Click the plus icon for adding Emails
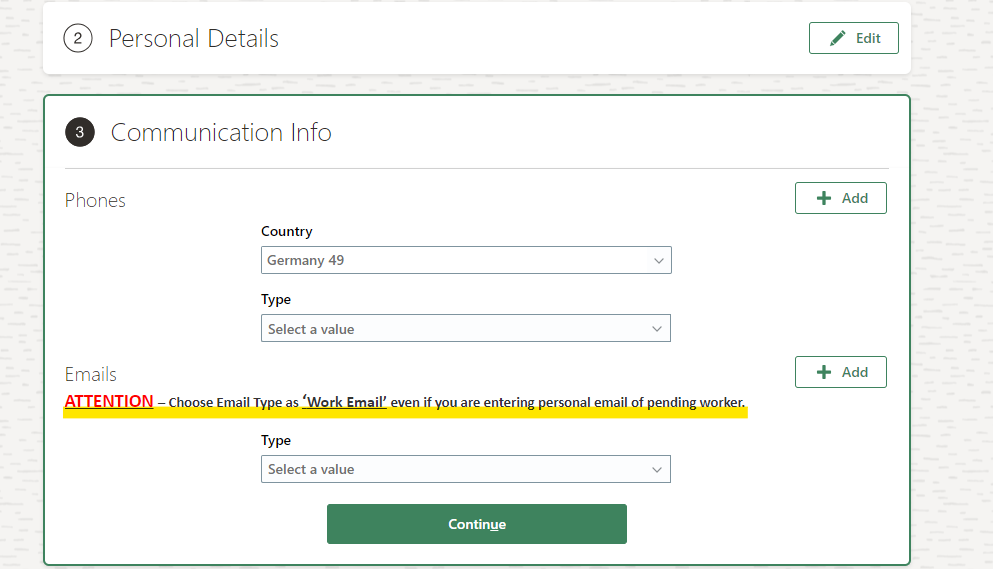993x569 pixels. coord(823,372)
